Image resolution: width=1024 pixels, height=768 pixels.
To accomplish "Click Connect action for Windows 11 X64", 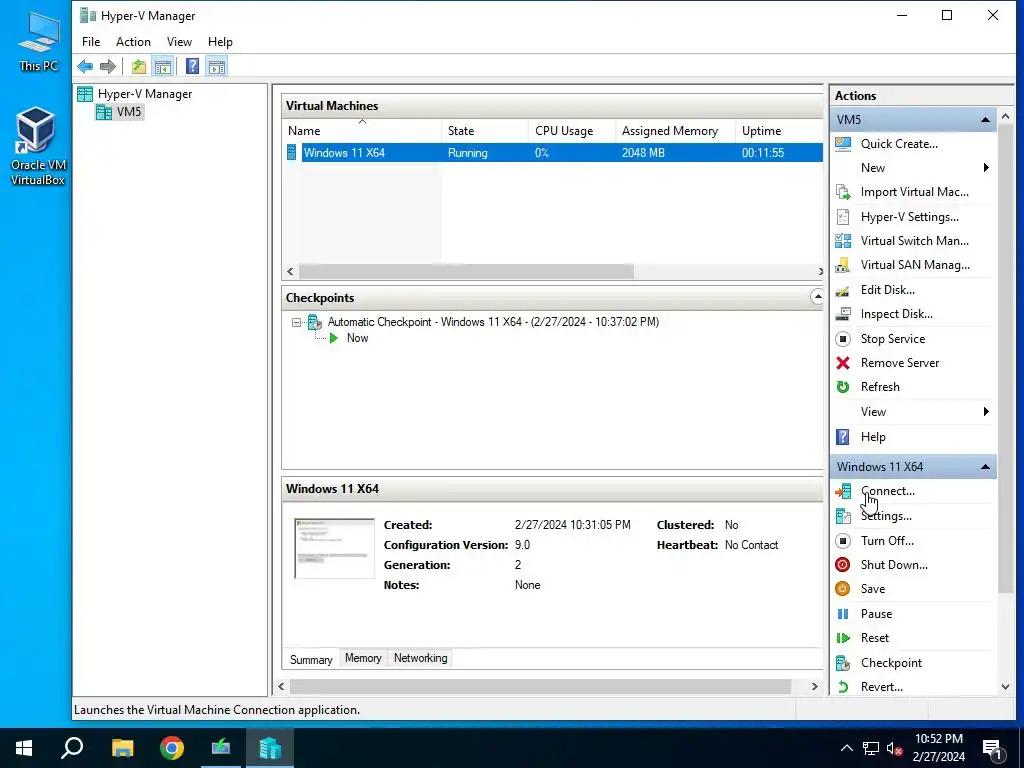I will [x=887, y=491].
